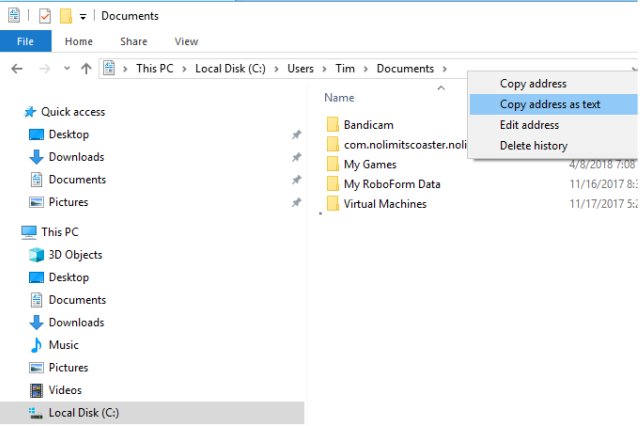Open Music under This PC
Screen dimensions: 640x426
pos(63,345)
